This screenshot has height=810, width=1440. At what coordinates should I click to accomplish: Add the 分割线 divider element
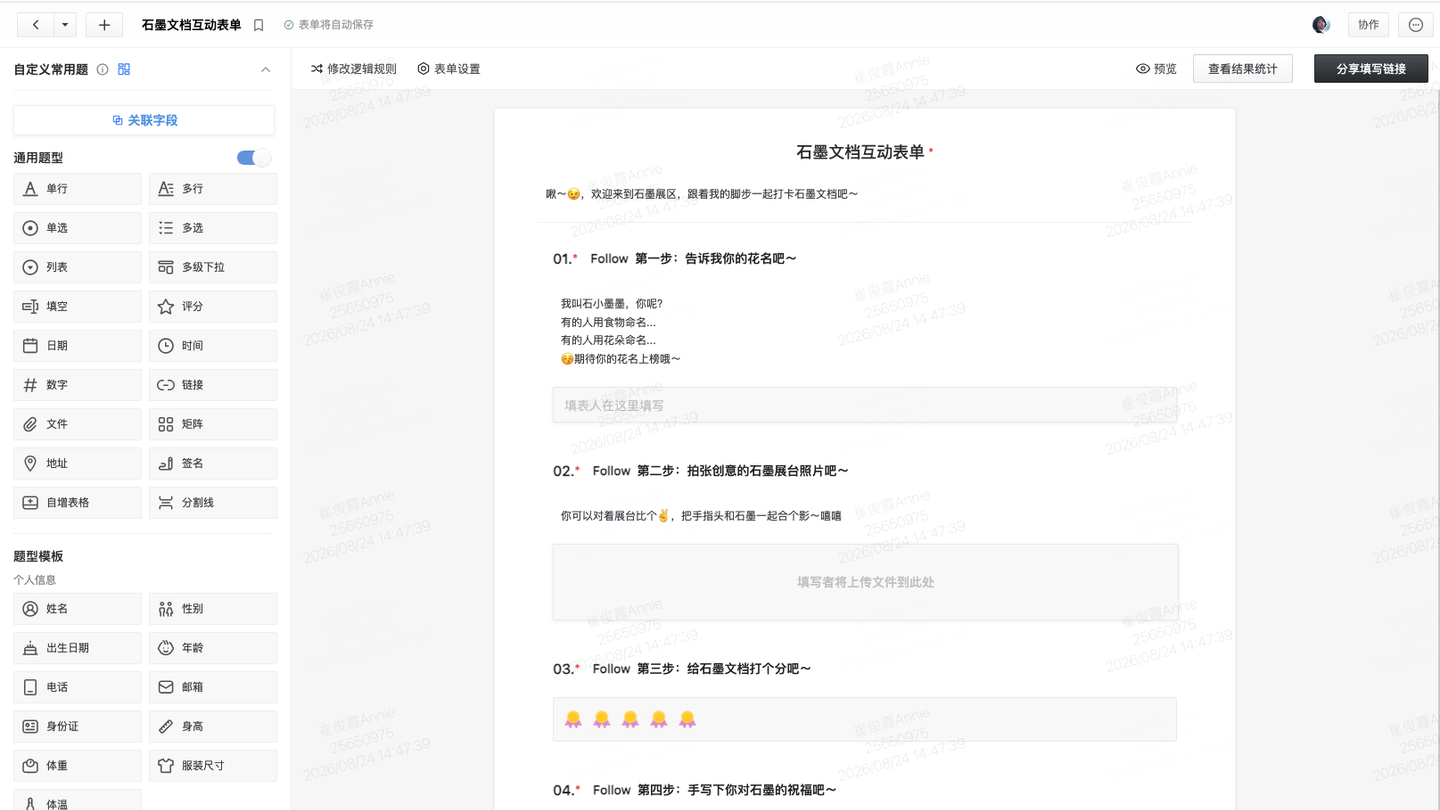click(213, 502)
